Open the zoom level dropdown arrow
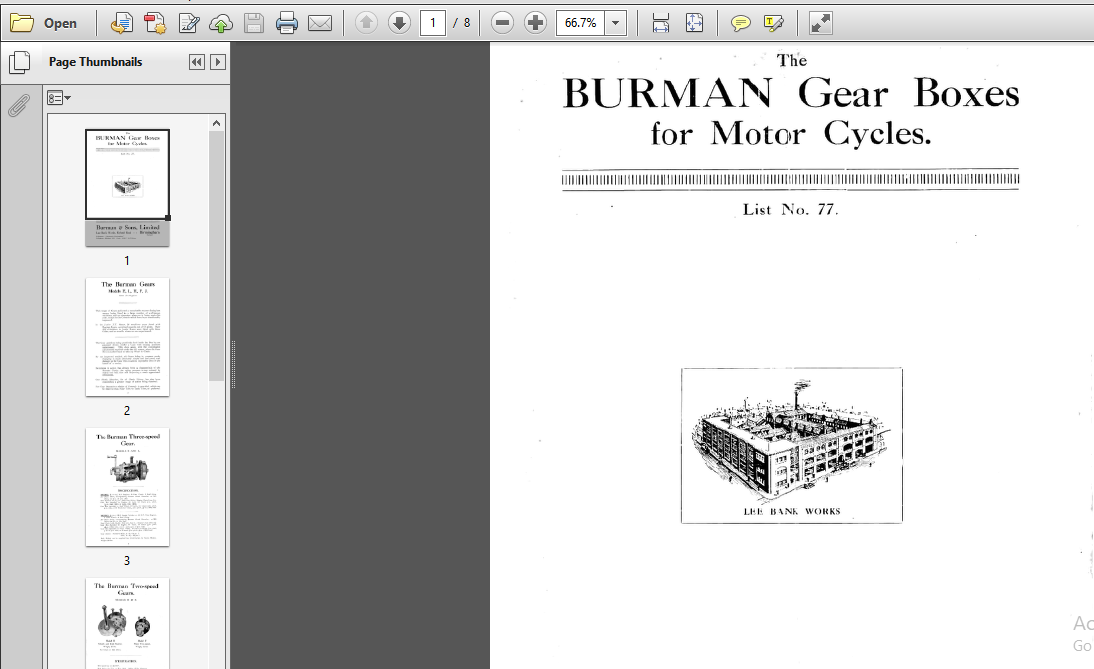The image size is (1094, 669). click(615, 23)
